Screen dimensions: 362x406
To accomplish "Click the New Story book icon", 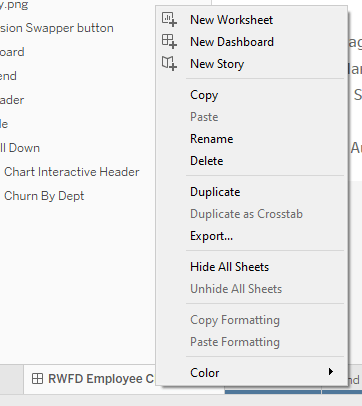I will (x=169, y=63).
